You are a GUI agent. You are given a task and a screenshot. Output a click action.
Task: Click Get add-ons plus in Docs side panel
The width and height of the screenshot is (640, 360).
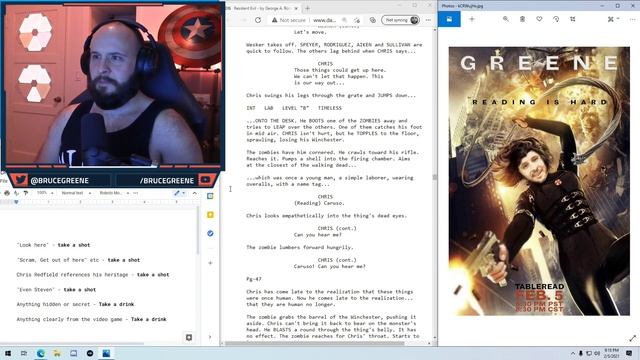tap(210, 263)
